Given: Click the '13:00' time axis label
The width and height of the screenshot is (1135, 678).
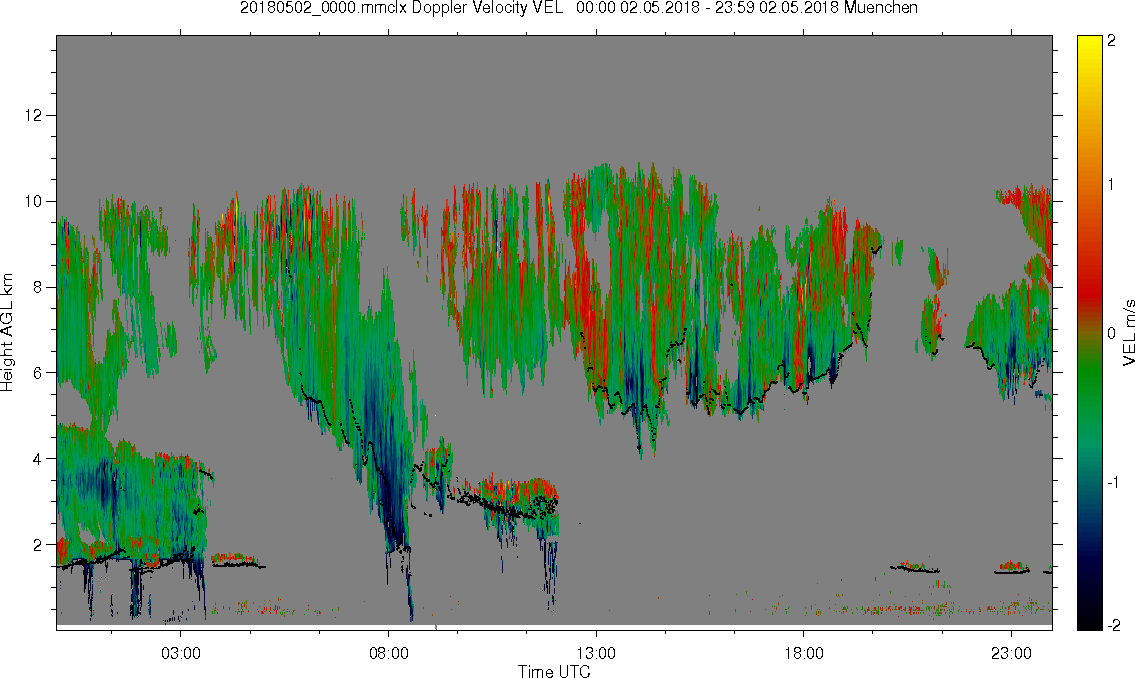Looking at the screenshot, I should tap(596, 653).
